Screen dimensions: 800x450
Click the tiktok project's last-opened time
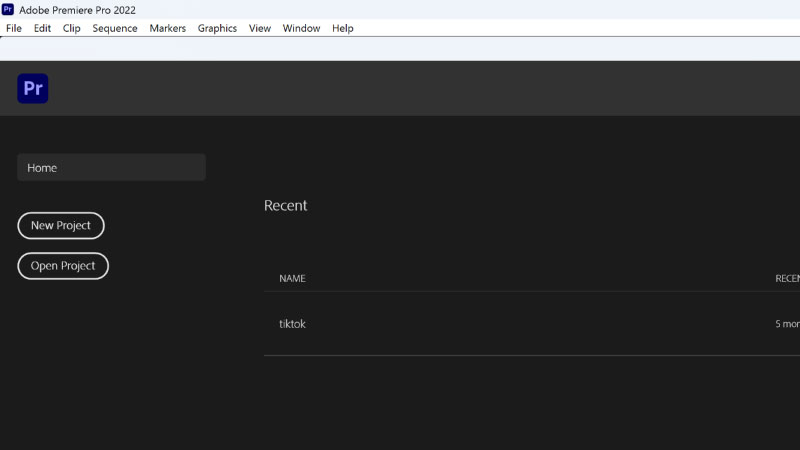(787, 324)
